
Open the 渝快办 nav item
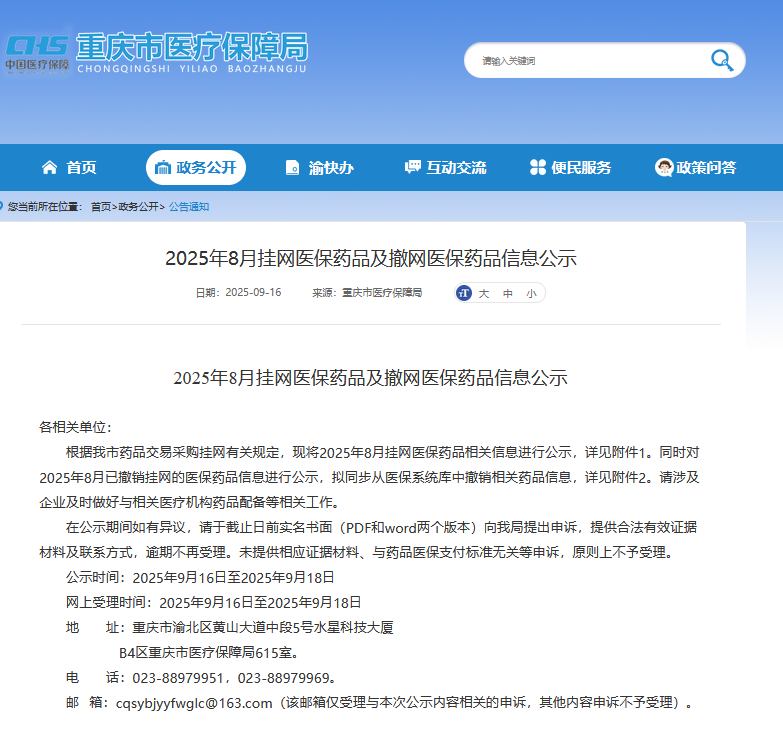click(320, 168)
